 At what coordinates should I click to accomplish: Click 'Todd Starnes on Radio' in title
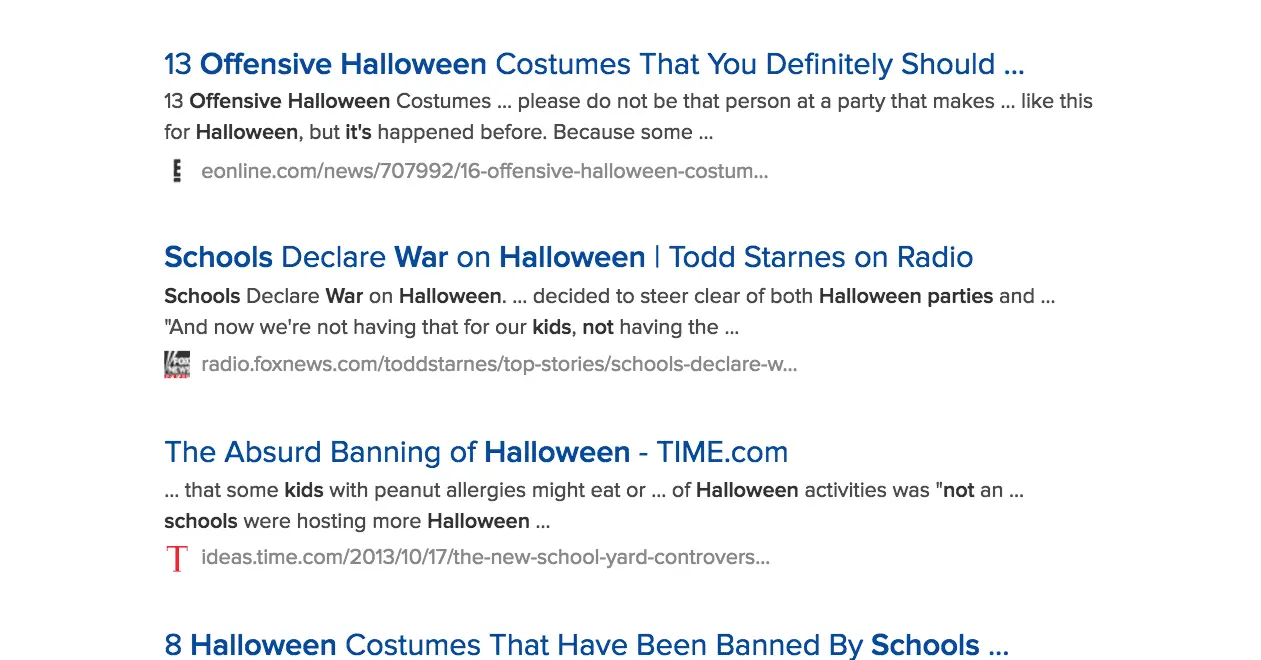[821, 257]
